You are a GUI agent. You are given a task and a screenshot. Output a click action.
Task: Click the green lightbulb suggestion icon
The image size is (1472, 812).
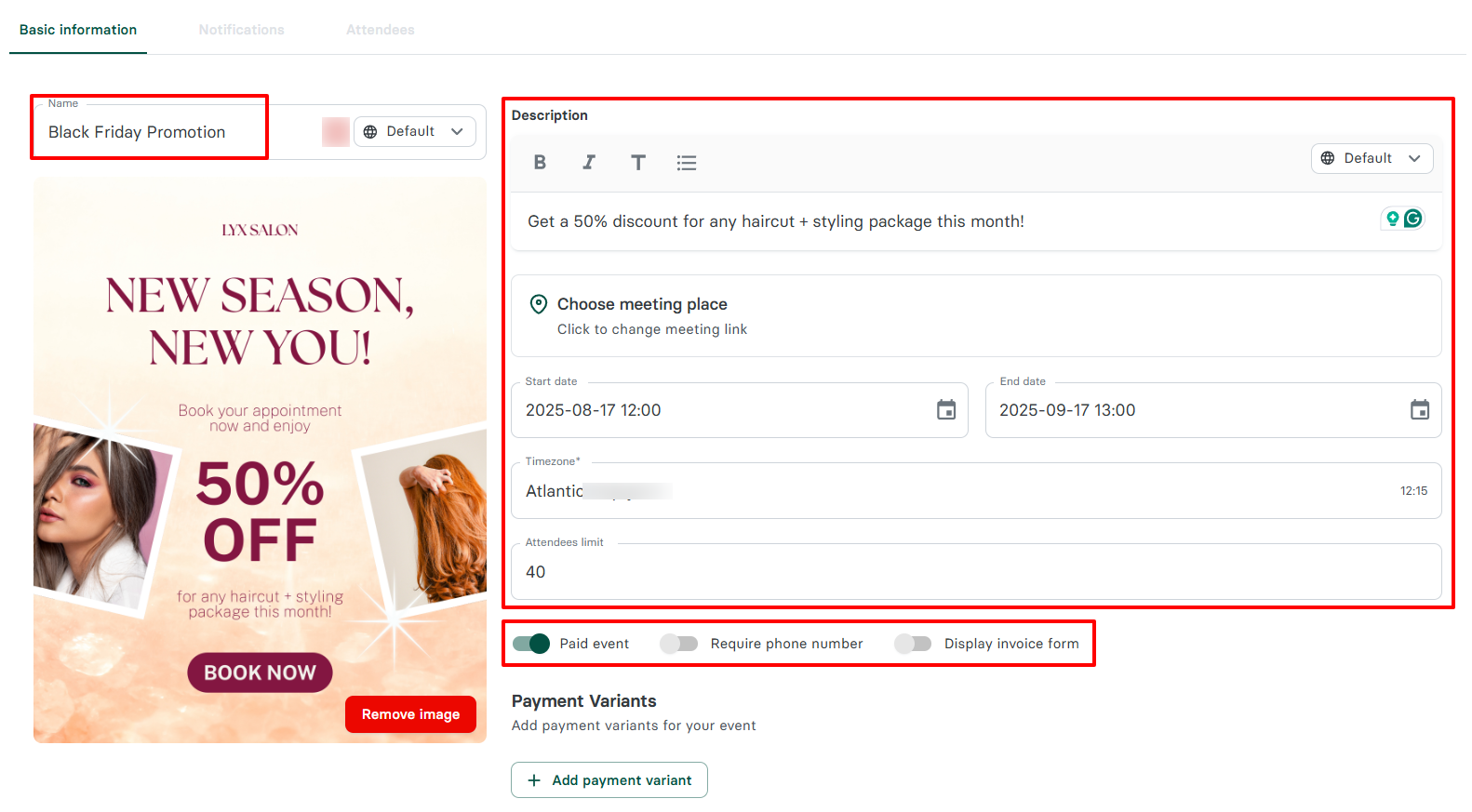pos(1393,219)
